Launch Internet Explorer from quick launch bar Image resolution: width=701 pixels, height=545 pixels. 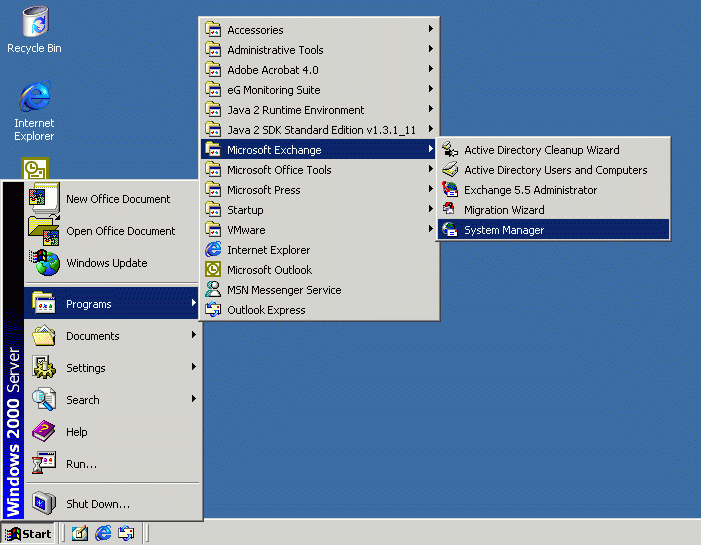pos(103,533)
